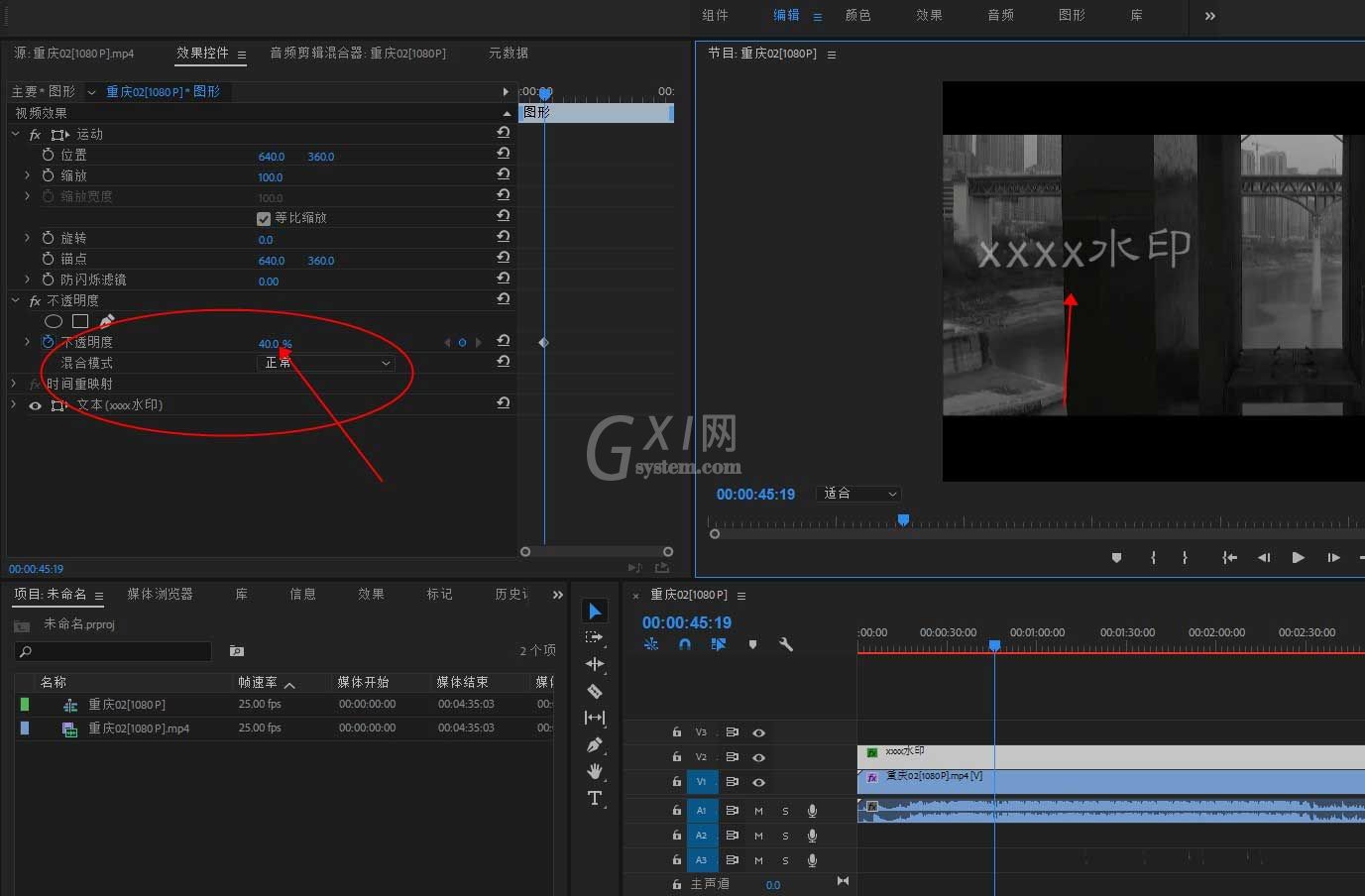
Task: Lock the V1 track
Action: click(676, 782)
